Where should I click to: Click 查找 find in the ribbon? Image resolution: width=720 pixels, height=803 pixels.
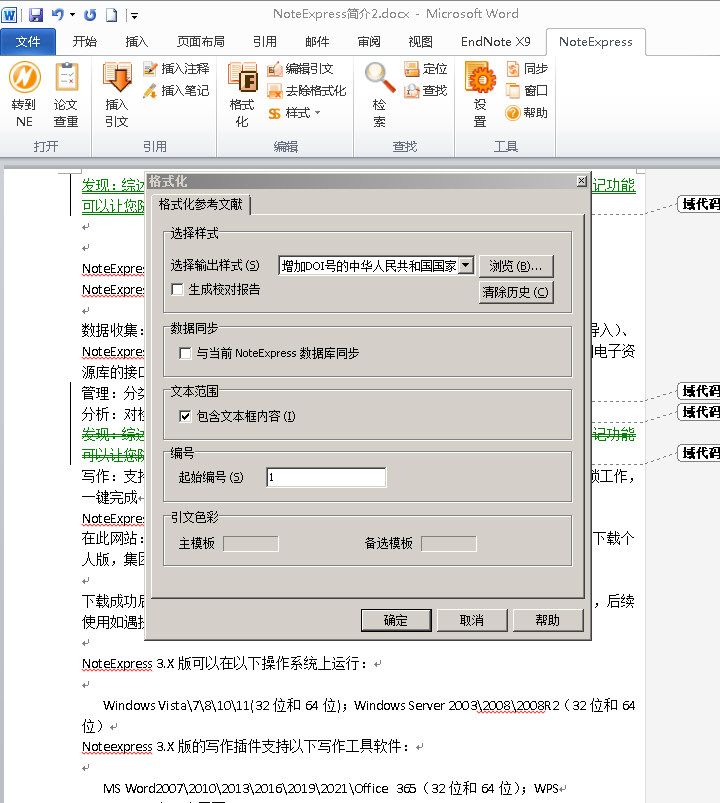click(x=426, y=91)
